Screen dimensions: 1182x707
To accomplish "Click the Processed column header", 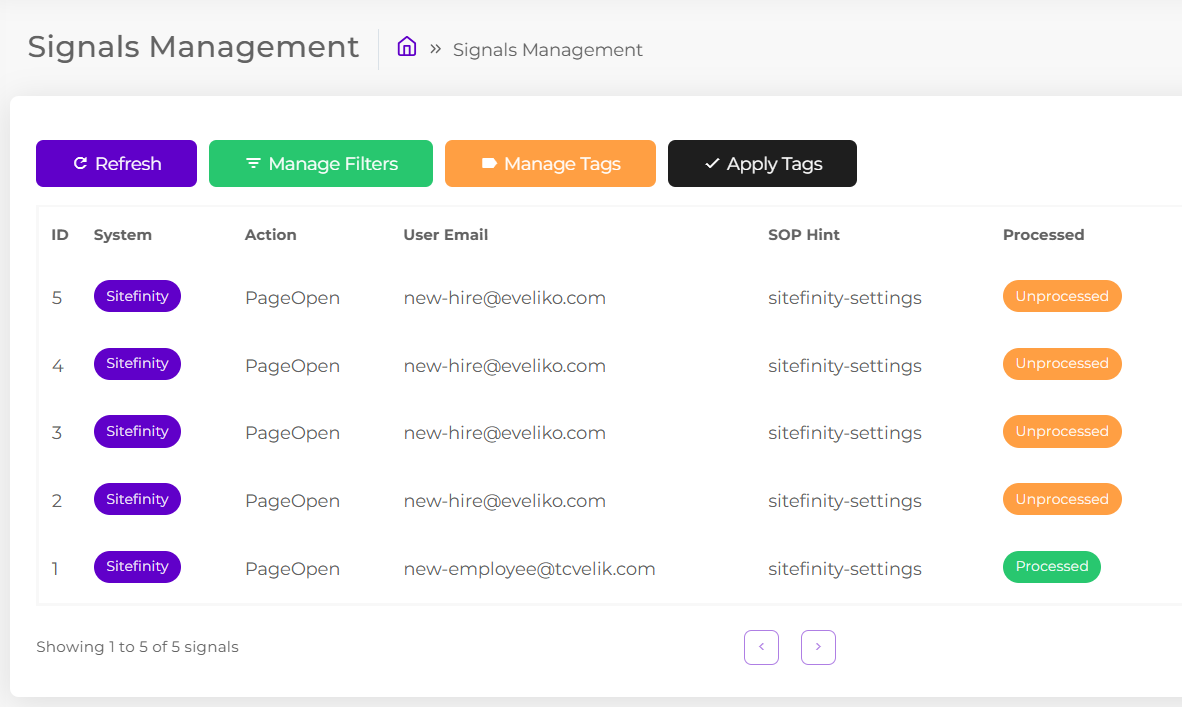I will [1043, 235].
